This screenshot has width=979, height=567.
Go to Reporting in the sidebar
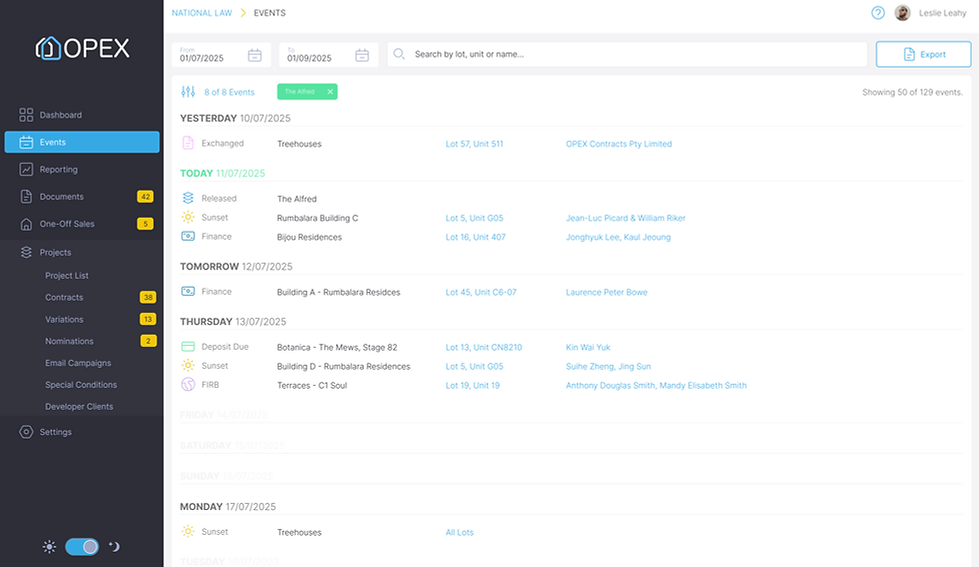tap(59, 169)
